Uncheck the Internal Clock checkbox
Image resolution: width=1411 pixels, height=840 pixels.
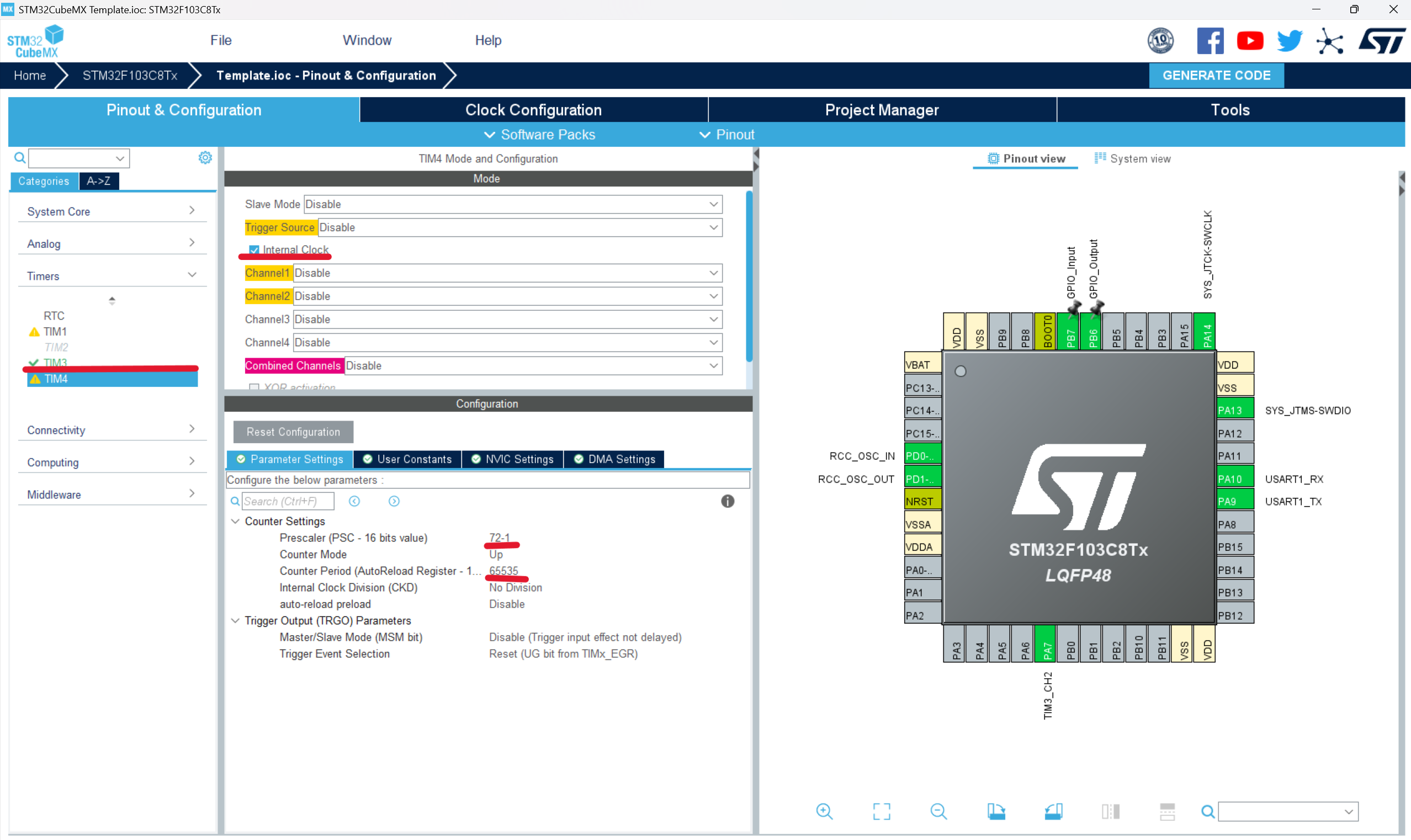coord(254,249)
